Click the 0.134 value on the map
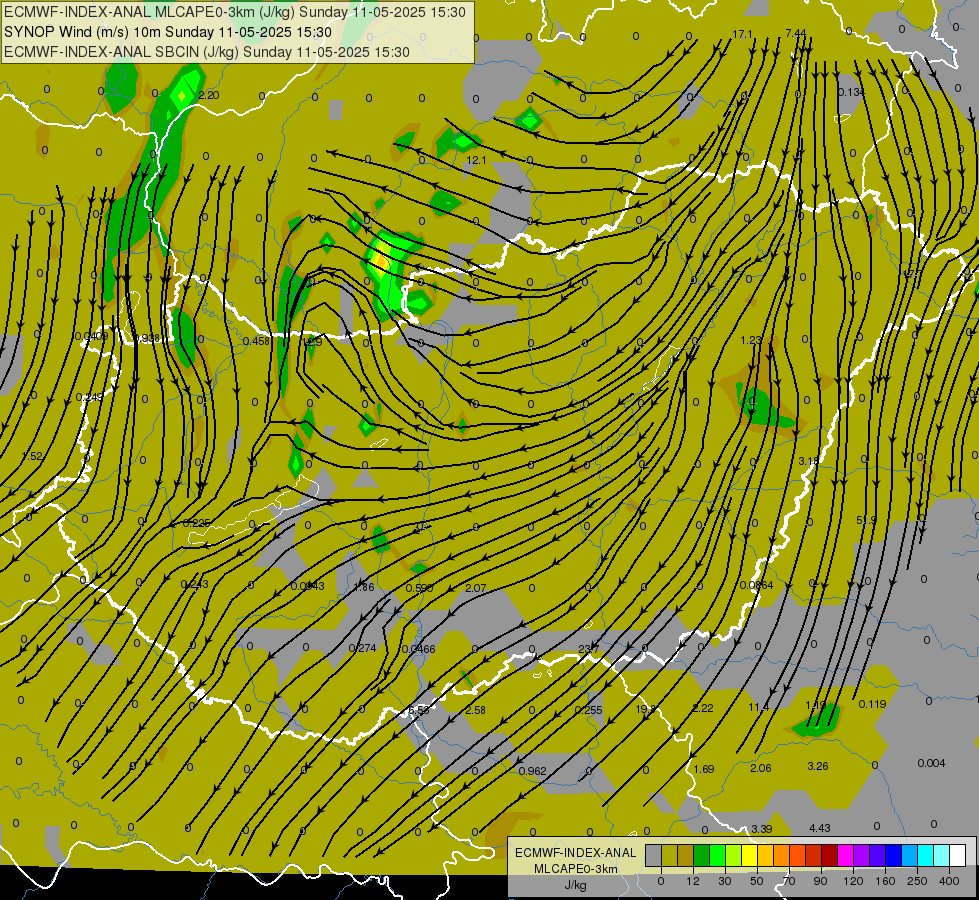This screenshot has height=900, width=979. [x=851, y=92]
